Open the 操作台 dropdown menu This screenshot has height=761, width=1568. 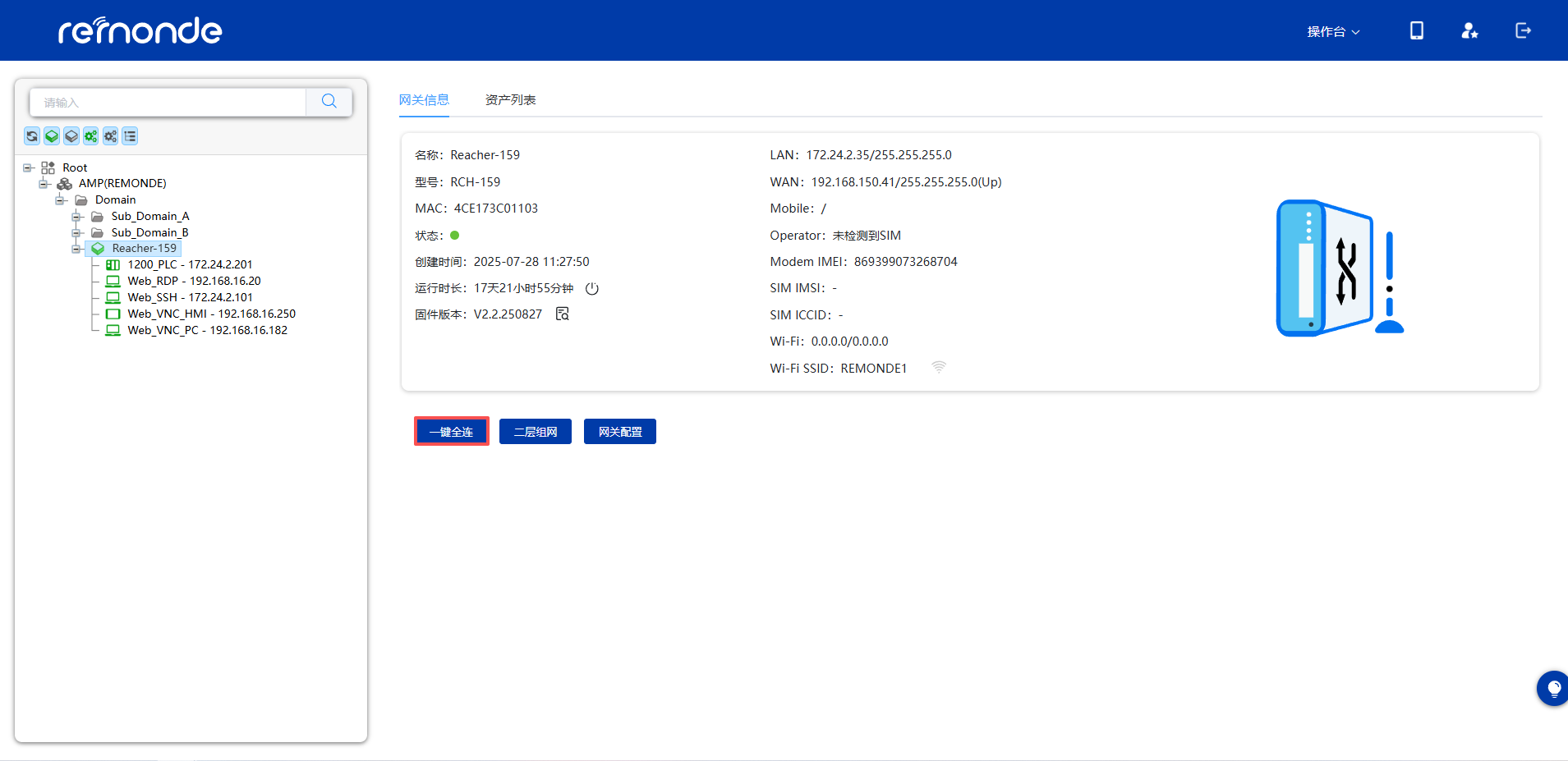tap(1333, 32)
